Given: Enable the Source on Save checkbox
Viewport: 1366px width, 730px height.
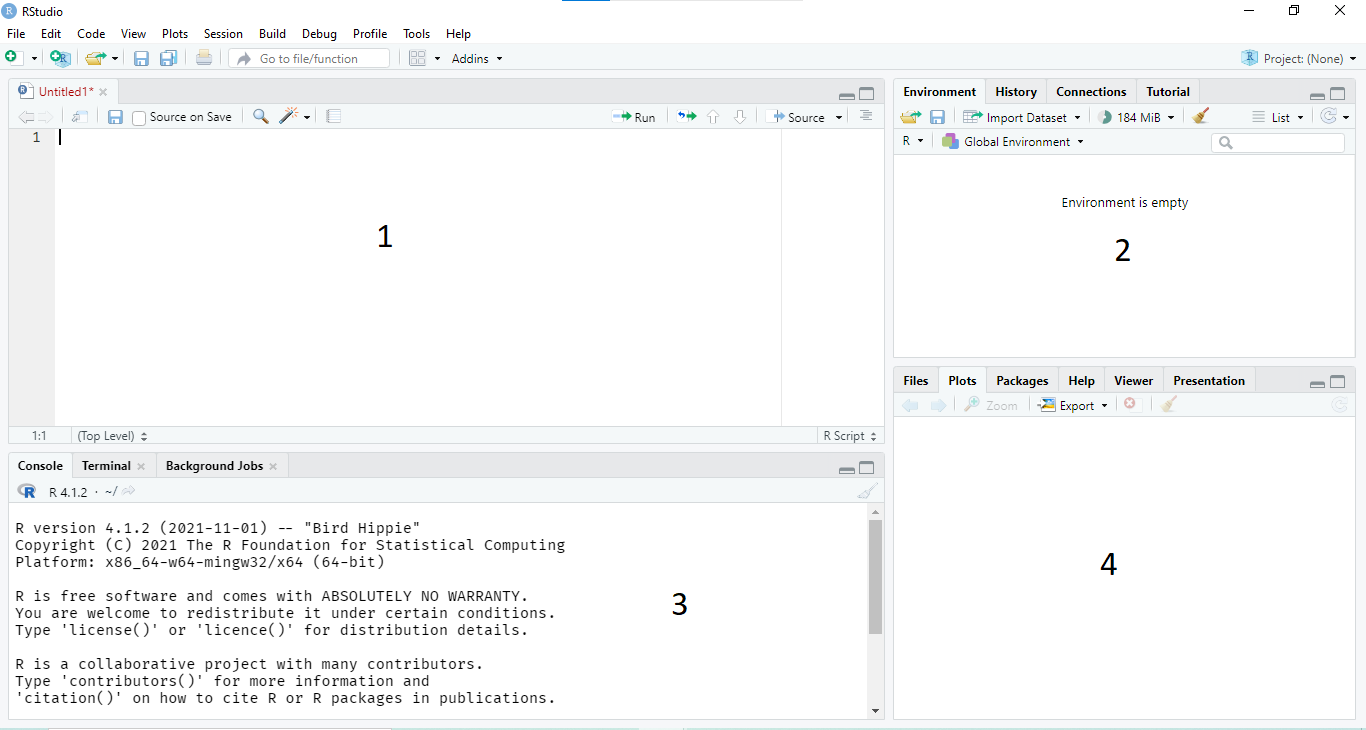Looking at the screenshot, I should pos(139,118).
